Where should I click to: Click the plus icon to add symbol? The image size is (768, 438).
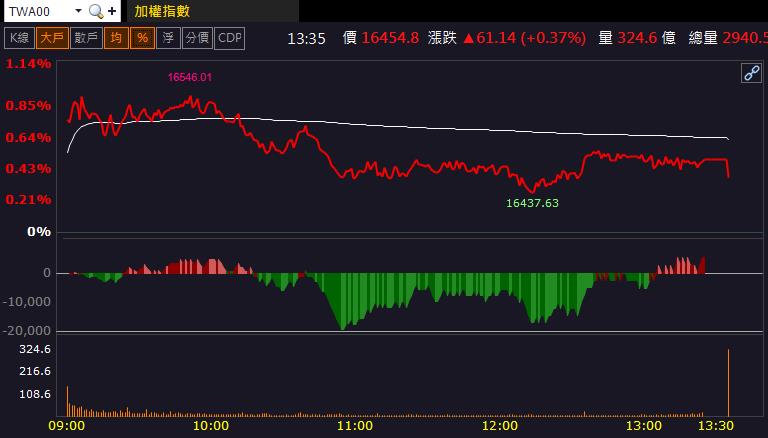(x=112, y=11)
